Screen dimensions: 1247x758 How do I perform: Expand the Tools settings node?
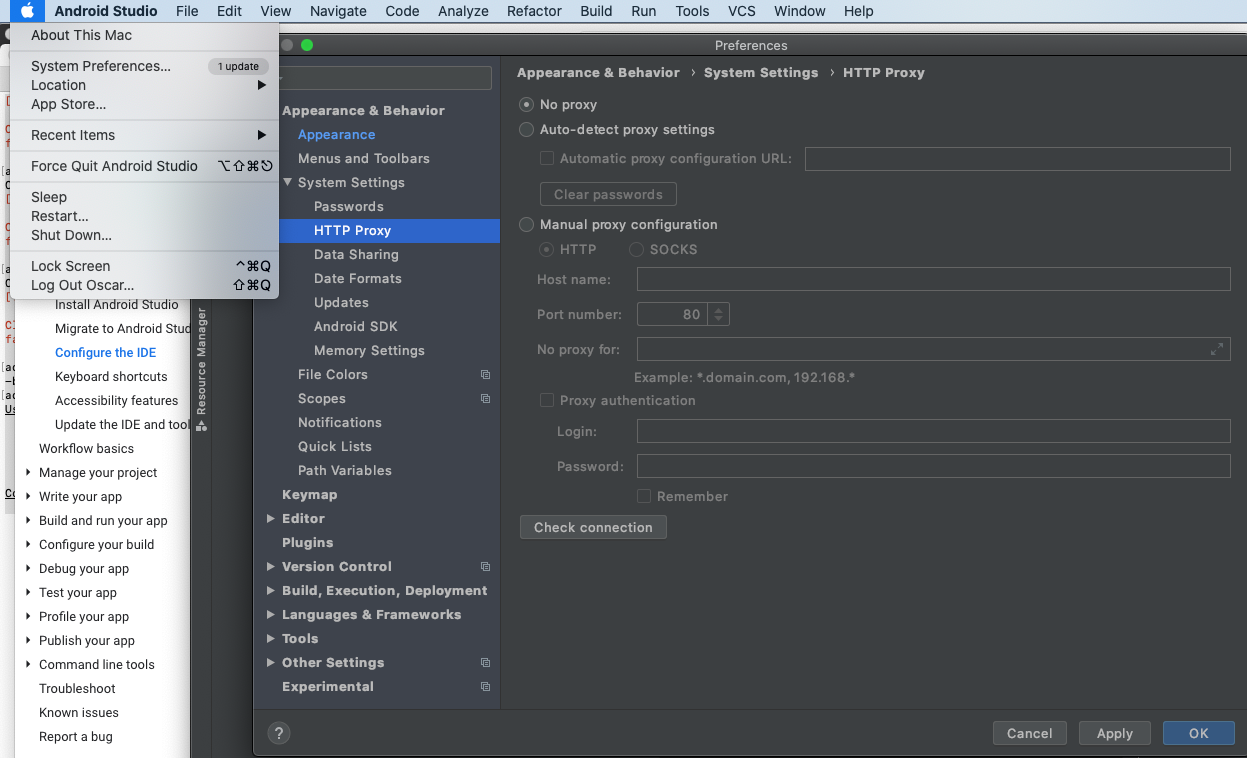pos(271,639)
